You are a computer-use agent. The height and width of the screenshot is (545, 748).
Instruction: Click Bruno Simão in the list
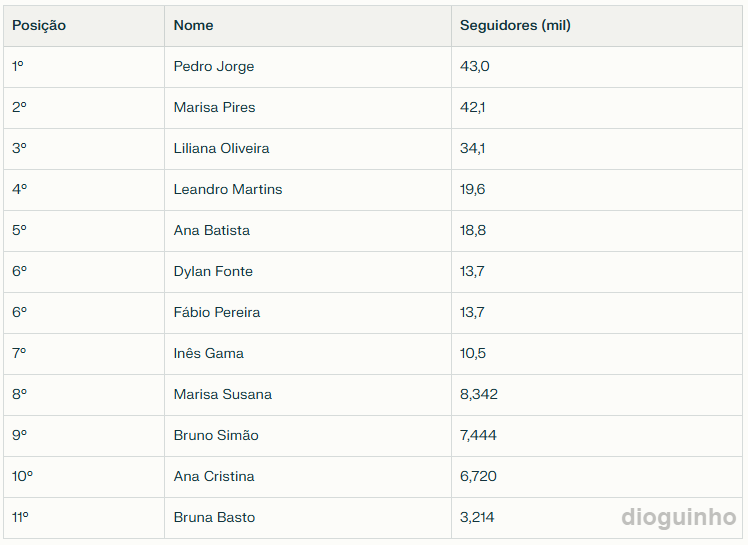216,435
